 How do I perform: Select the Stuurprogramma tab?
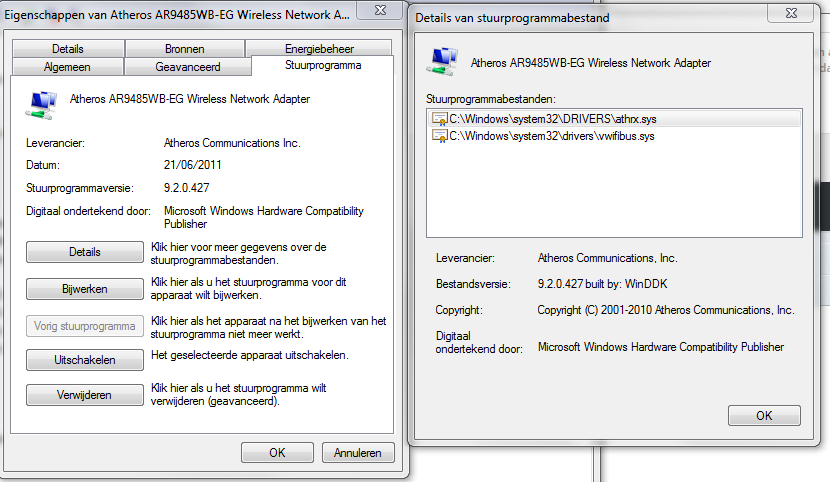(x=323, y=66)
